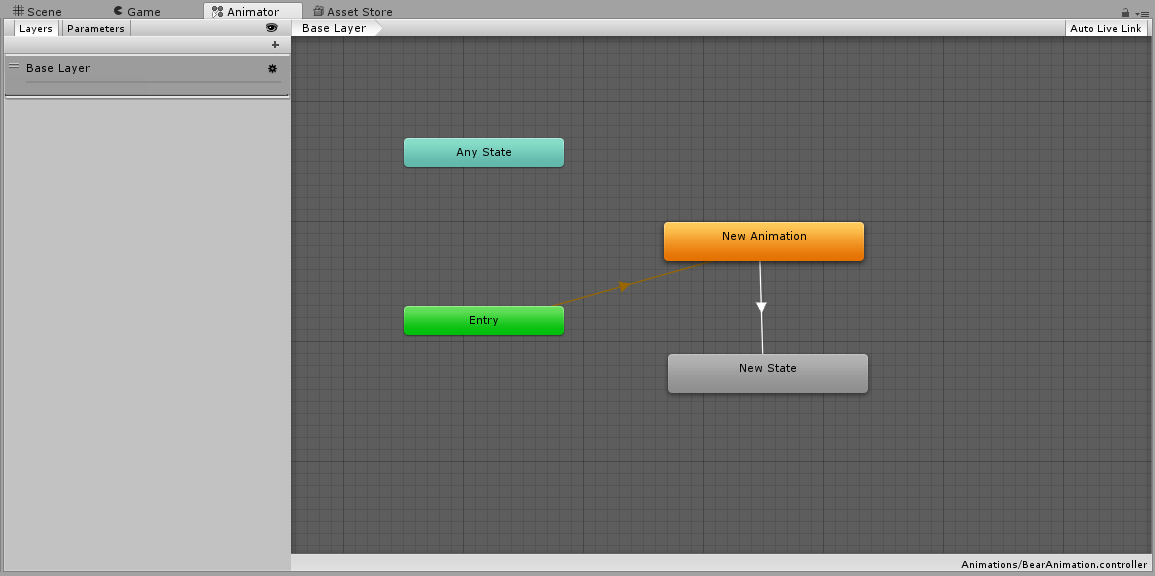Open the window options menu beside the lock
The width and height of the screenshot is (1155, 576).
click(1141, 13)
